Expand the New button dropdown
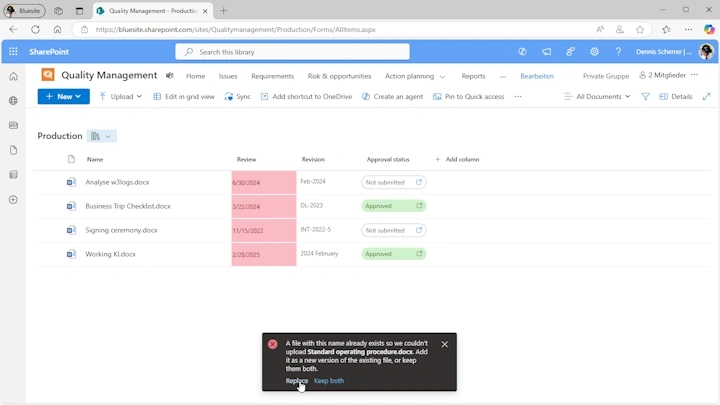Viewport: 720px width, 405px height. point(64,96)
